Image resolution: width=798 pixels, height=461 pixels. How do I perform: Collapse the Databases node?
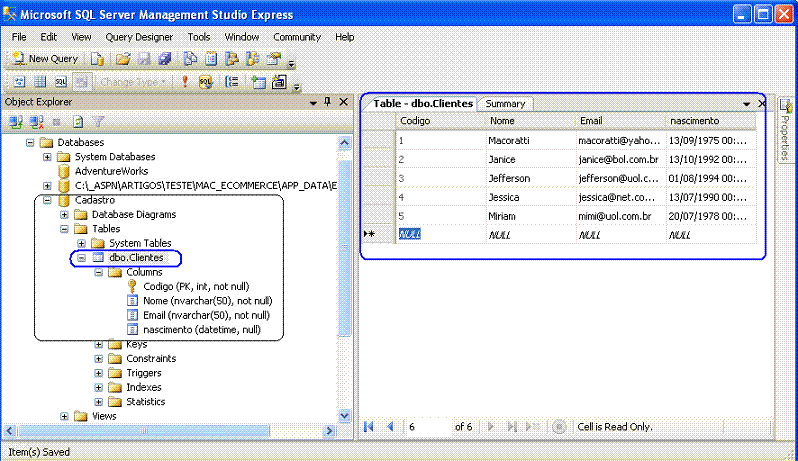pos(30,142)
